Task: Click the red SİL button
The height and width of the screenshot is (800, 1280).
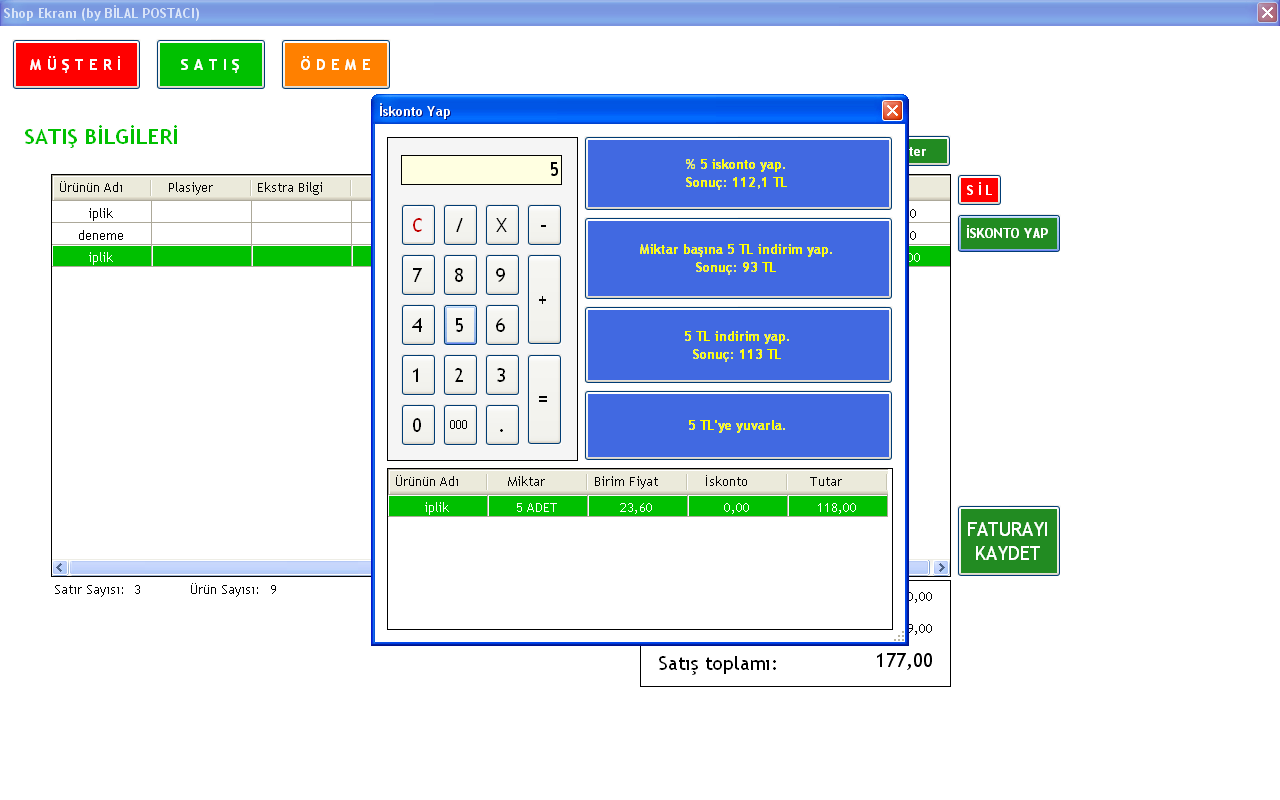Action: click(979, 190)
